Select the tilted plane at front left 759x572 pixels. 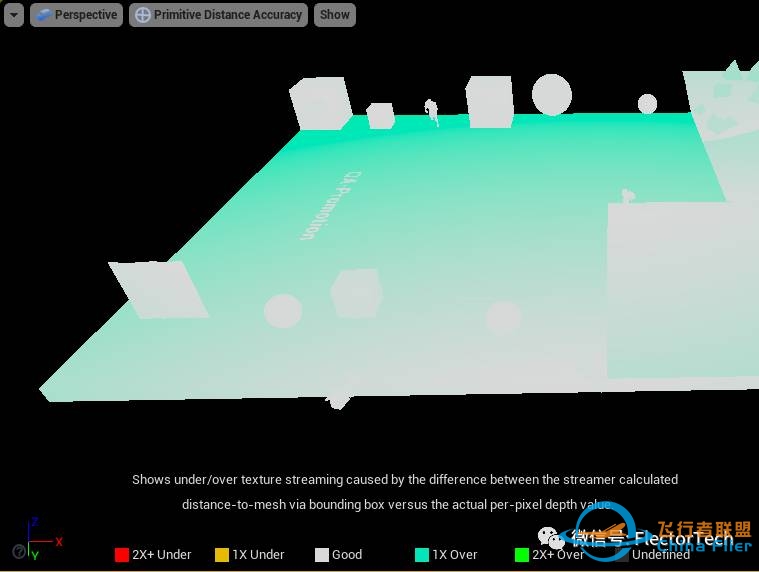click(x=158, y=289)
